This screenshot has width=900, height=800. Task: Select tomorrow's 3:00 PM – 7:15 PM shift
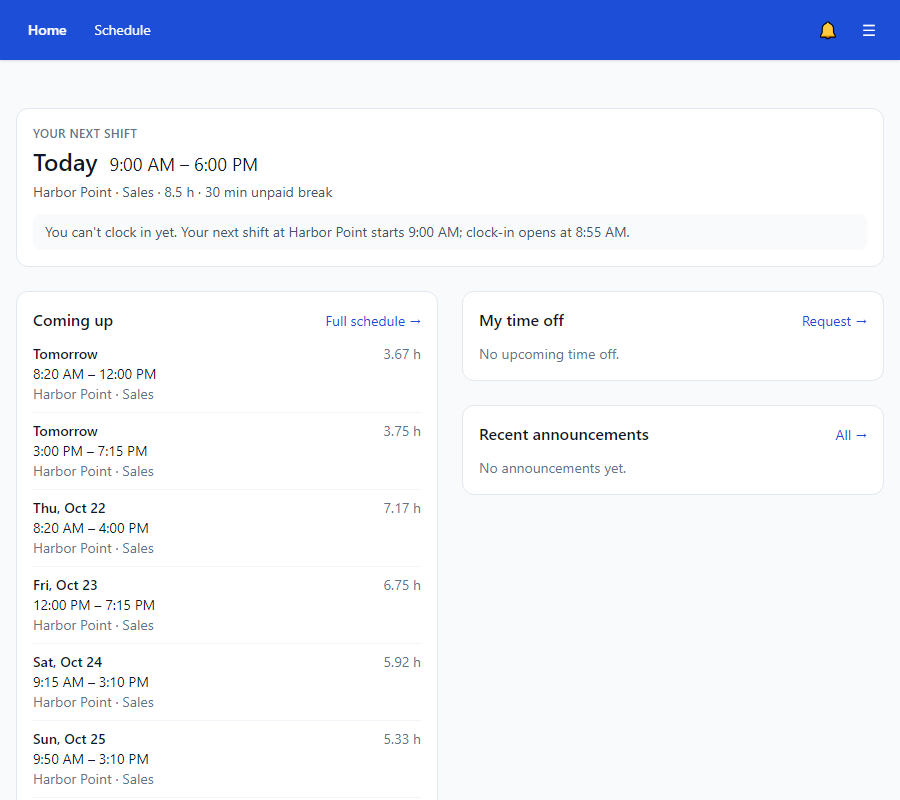tap(227, 451)
